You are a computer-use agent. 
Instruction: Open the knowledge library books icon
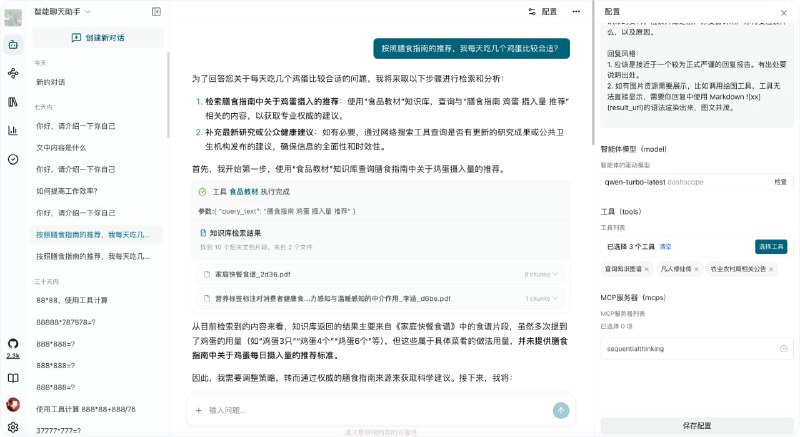tap(13, 102)
